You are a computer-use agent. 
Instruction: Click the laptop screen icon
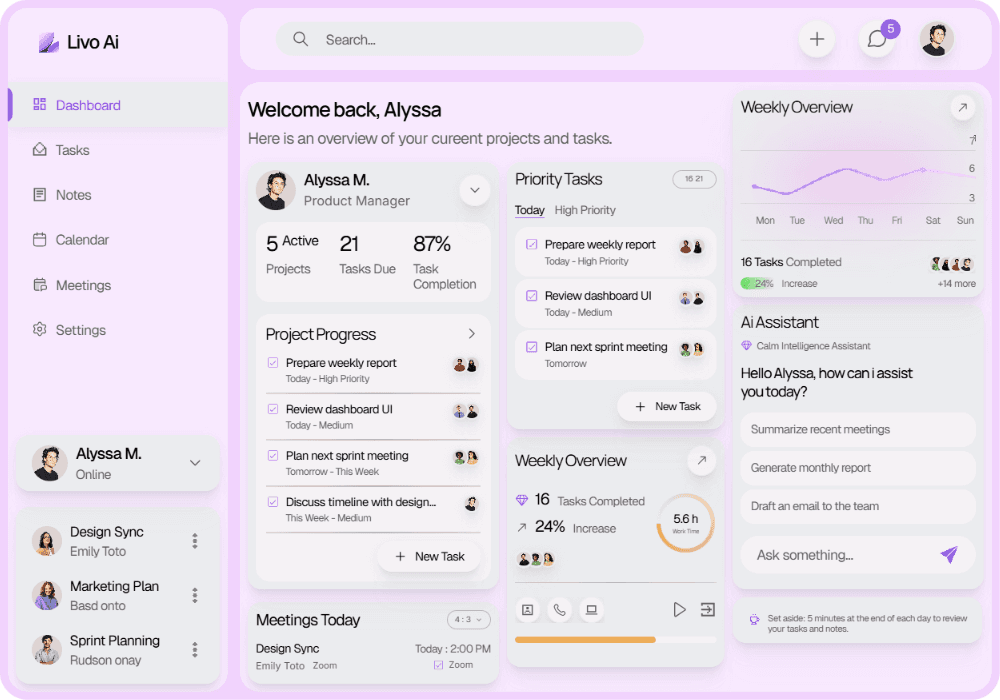[591, 610]
